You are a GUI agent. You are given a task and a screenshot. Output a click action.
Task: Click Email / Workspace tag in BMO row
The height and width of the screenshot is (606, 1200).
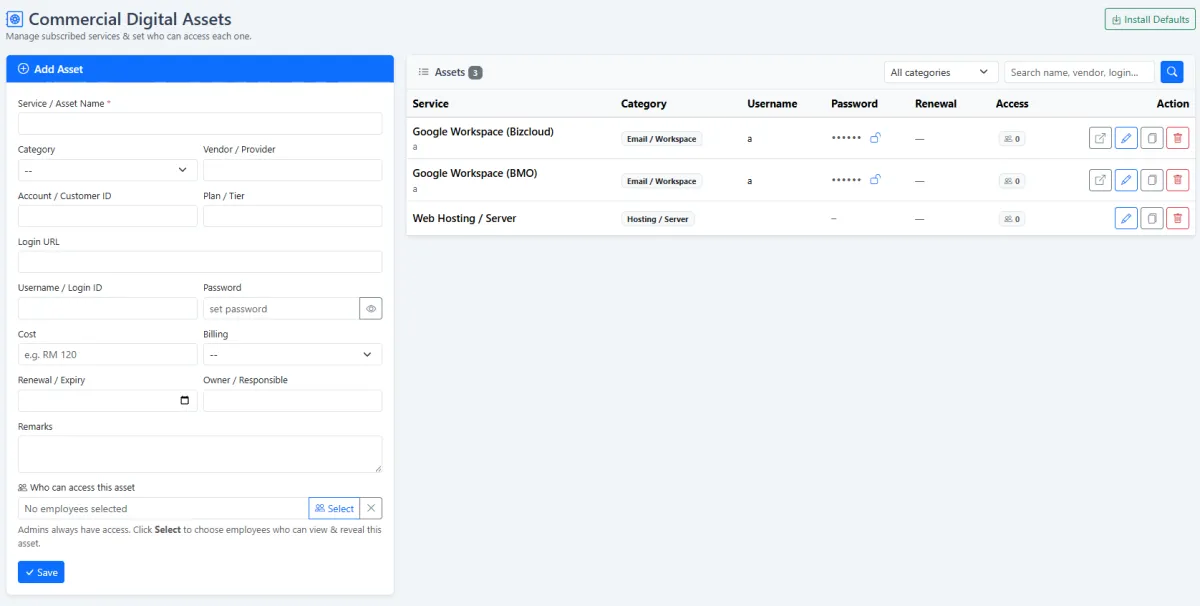[661, 181]
